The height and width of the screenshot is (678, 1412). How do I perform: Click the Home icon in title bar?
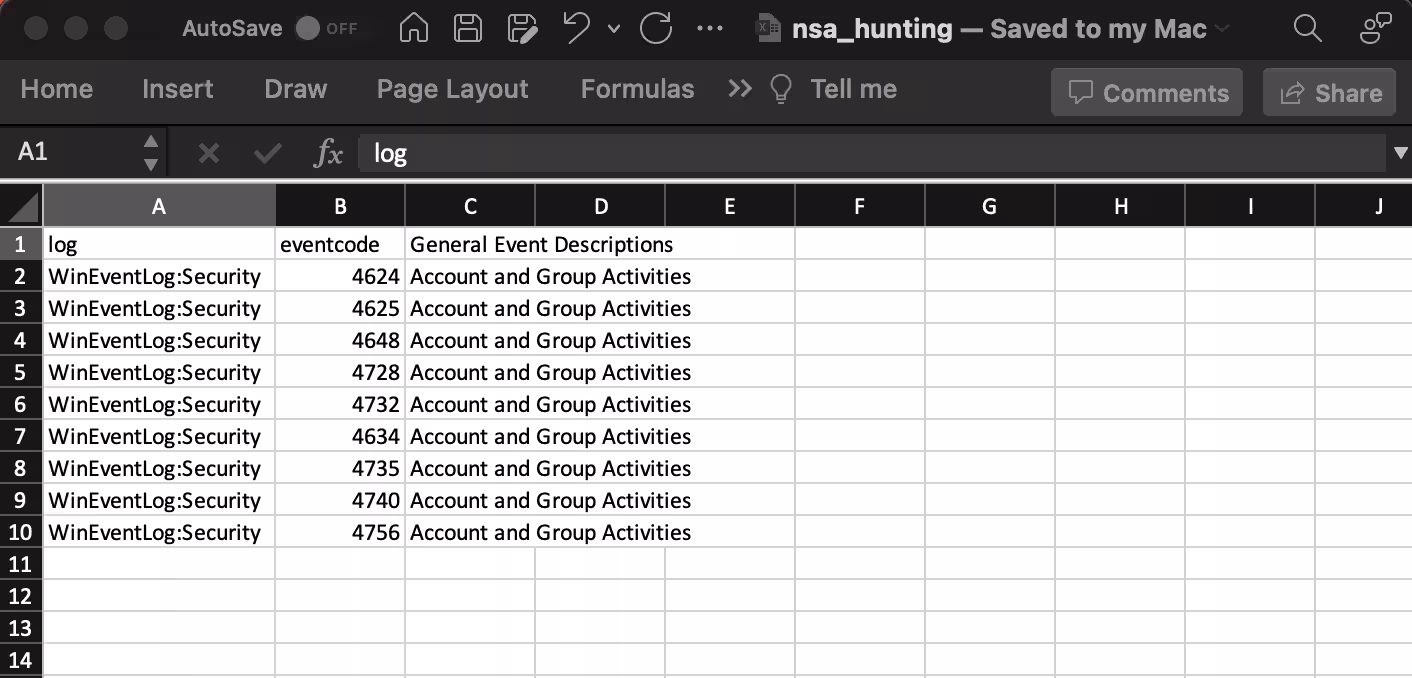413,29
